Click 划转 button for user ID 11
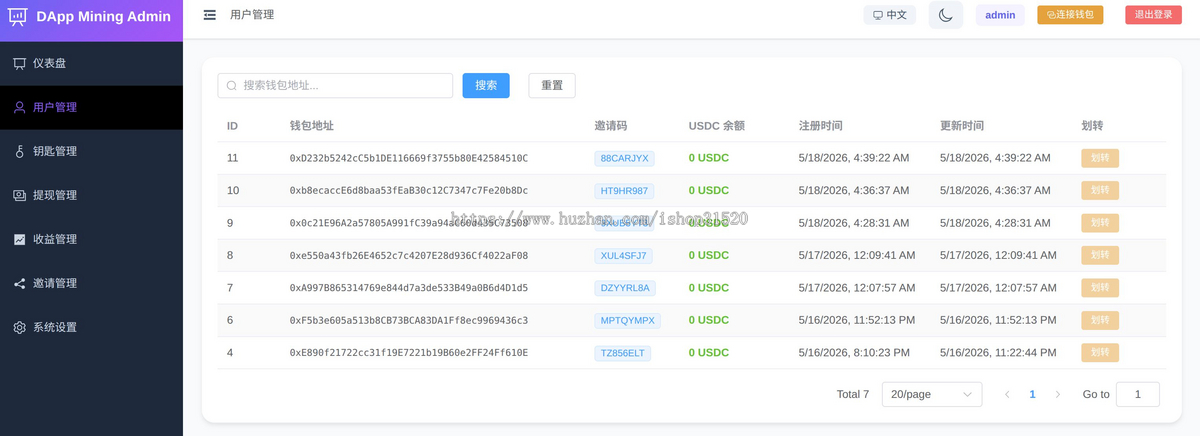Screen dimensions: 1200x436 pos(1100,158)
